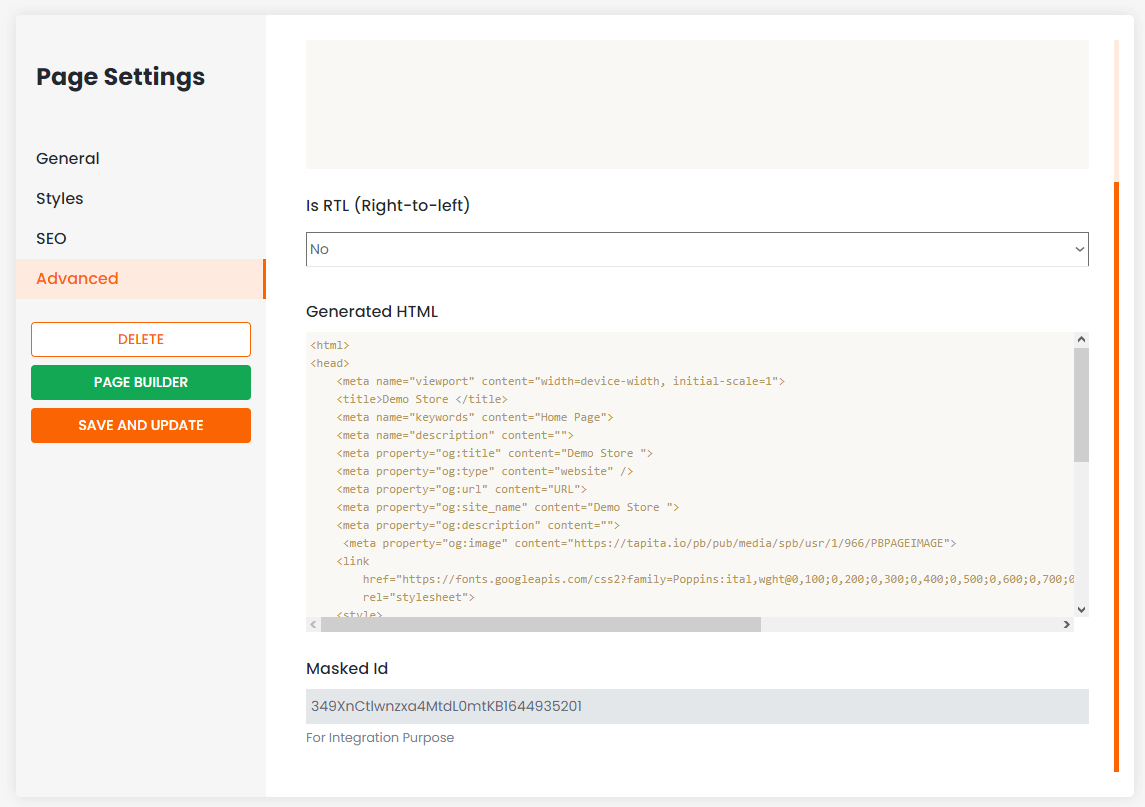This screenshot has height=807, width=1145.
Task: Click the right arrow of HTML horizontal scrollbar
Action: click(1066, 624)
